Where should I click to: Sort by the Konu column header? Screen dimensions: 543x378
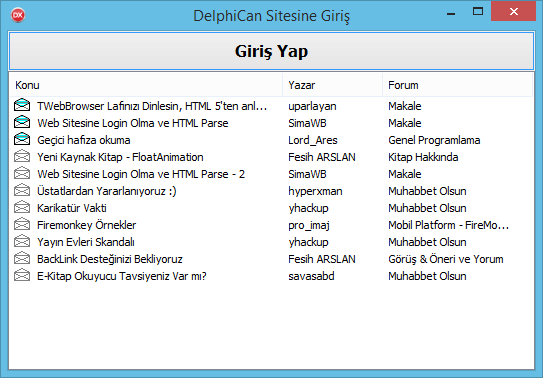146,85
